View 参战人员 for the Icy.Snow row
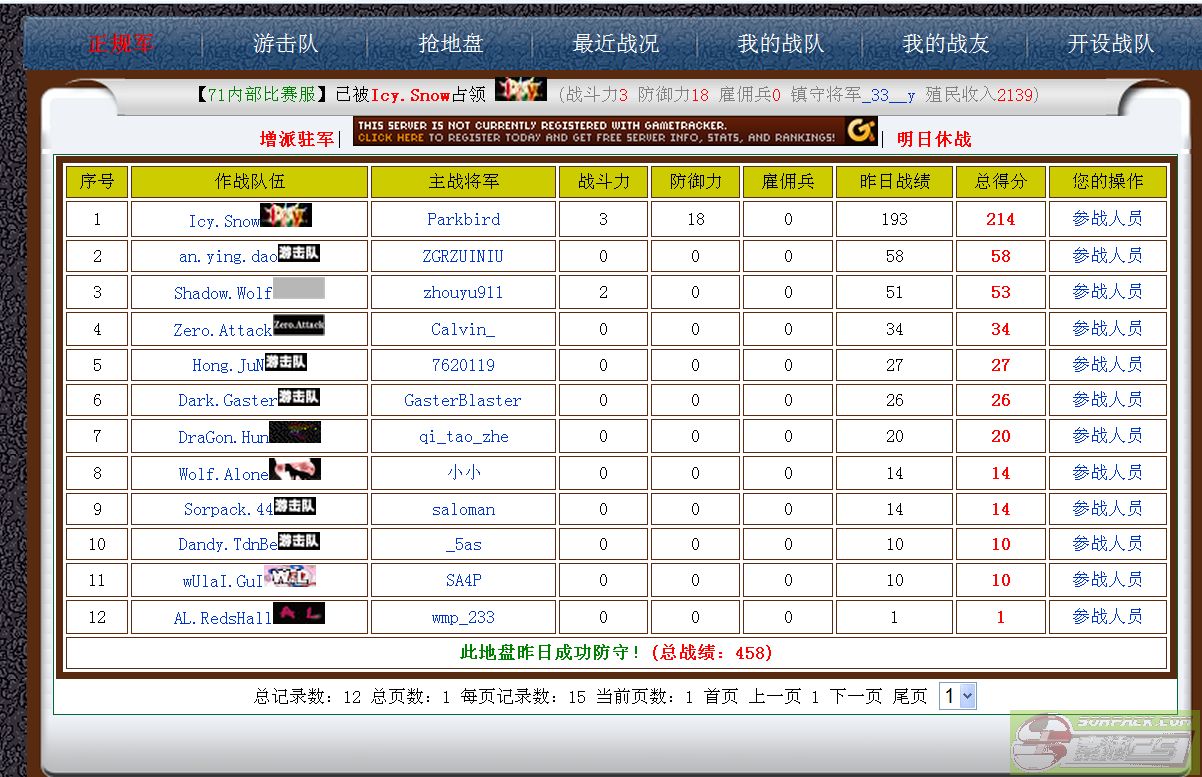The width and height of the screenshot is (1202, 777). tap(1107, 219)
